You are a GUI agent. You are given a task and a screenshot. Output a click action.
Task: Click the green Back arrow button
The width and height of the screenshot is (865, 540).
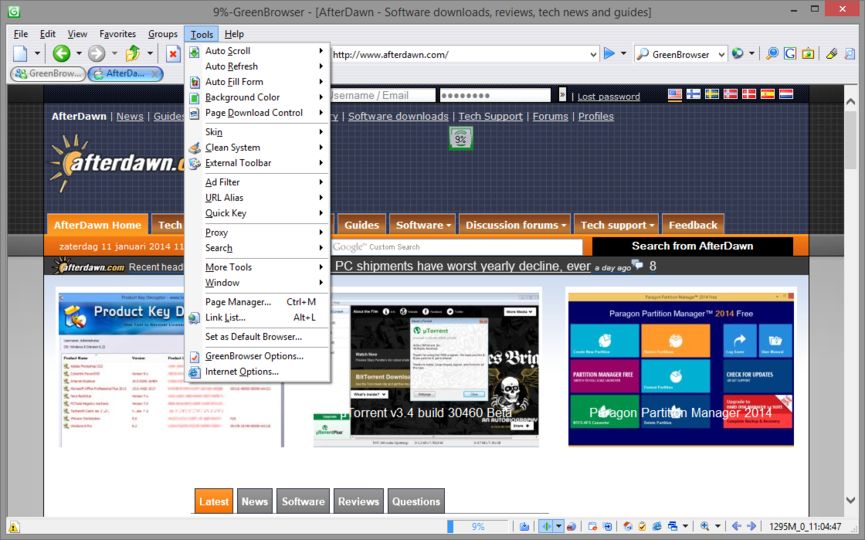pyautogui.click(x=61, y=54)
